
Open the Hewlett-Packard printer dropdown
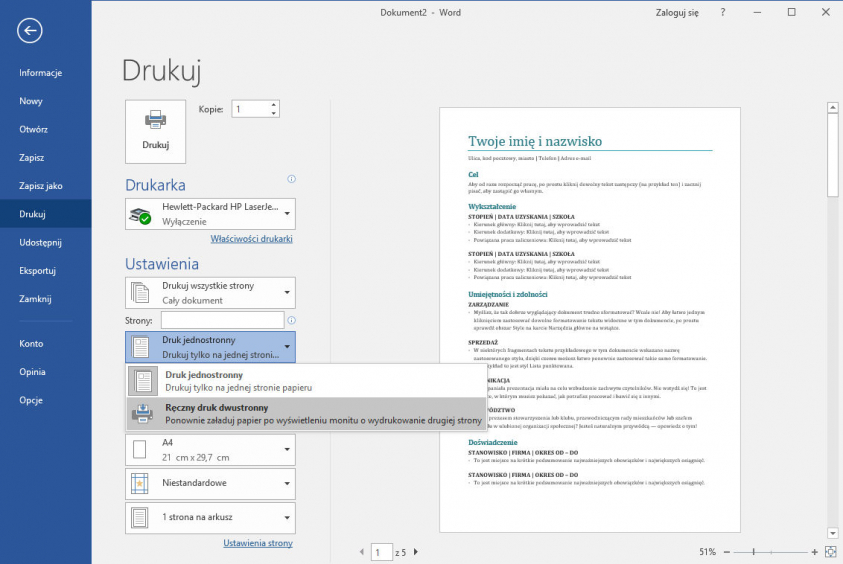coord(210,214)
